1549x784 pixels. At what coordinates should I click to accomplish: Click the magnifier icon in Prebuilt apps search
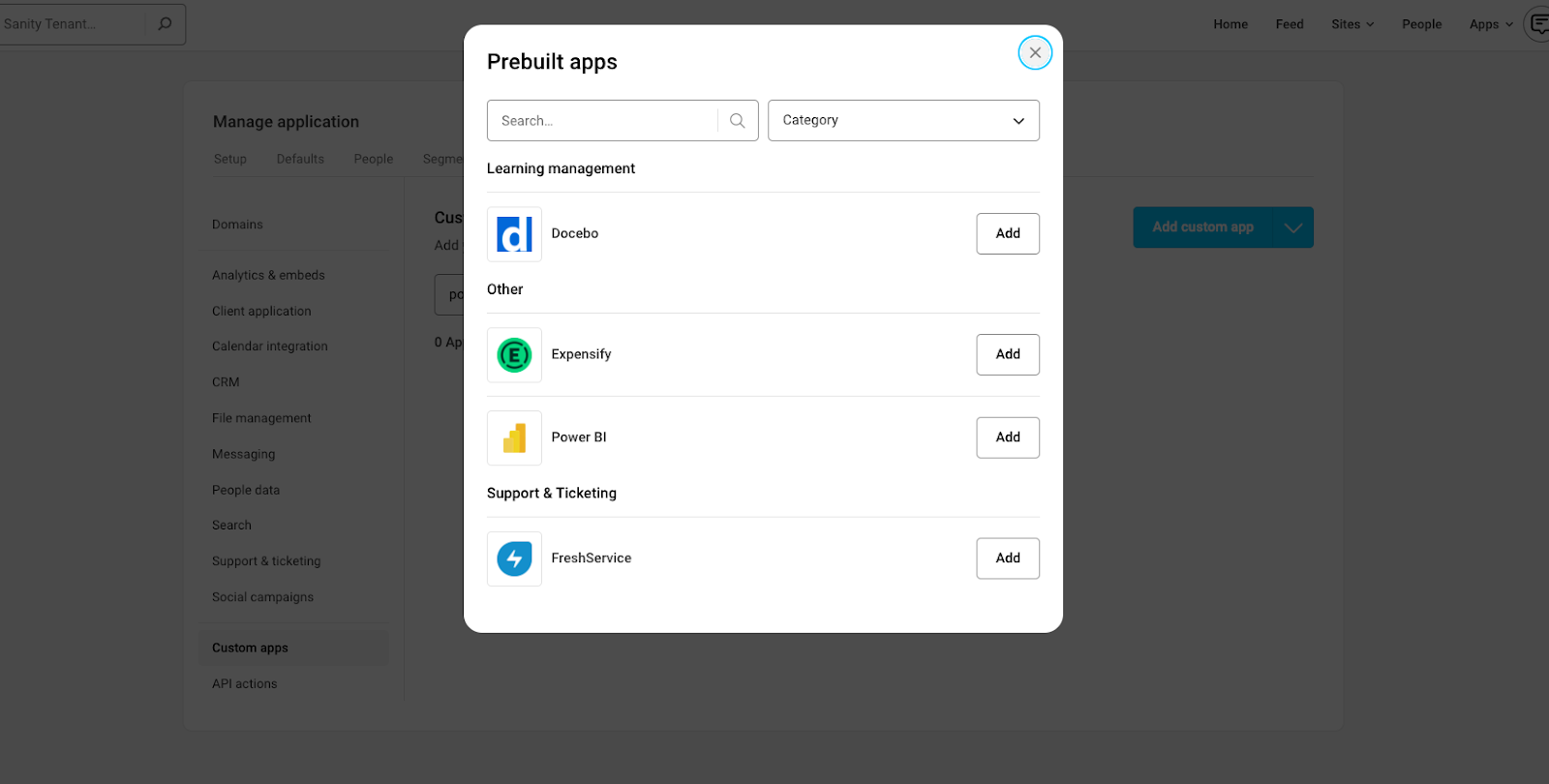[738, 121]
